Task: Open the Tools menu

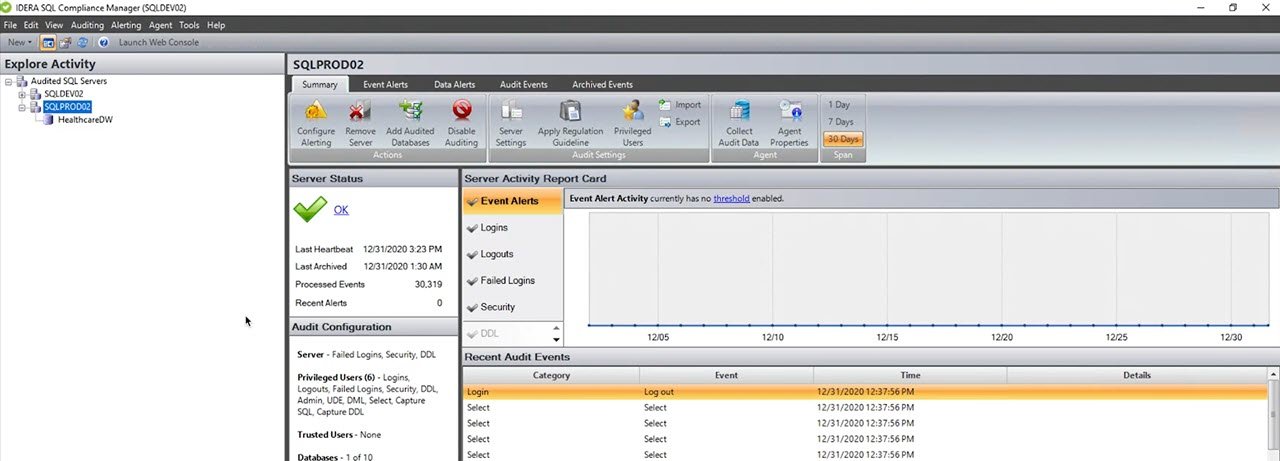Action: click(189, 25)
